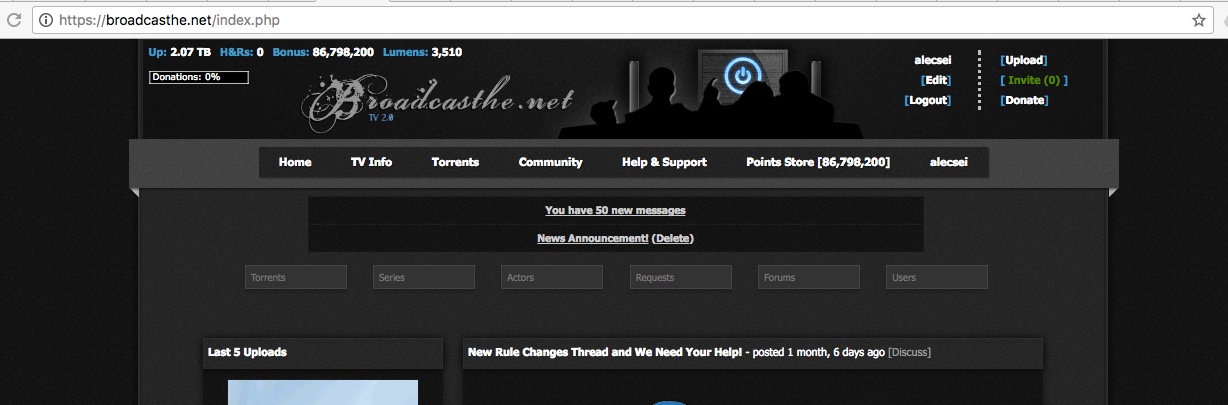Screen dimensions: 1228x405
Task: Click the Logout link
Action: tap(928, 100)
